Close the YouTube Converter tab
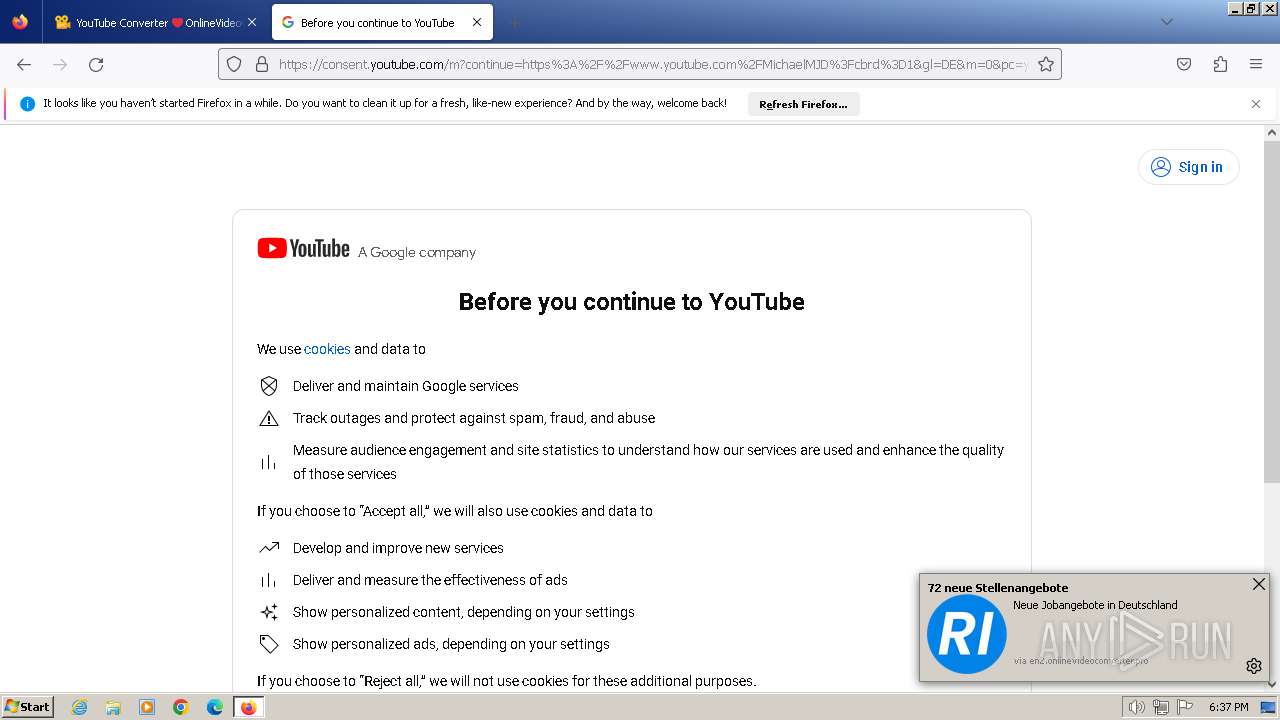The image size is (1280, 720). pos(251,22)
